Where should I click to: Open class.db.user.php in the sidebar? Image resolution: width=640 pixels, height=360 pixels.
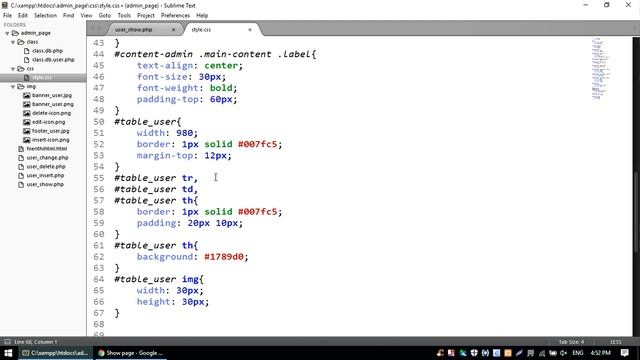[53, 60]
